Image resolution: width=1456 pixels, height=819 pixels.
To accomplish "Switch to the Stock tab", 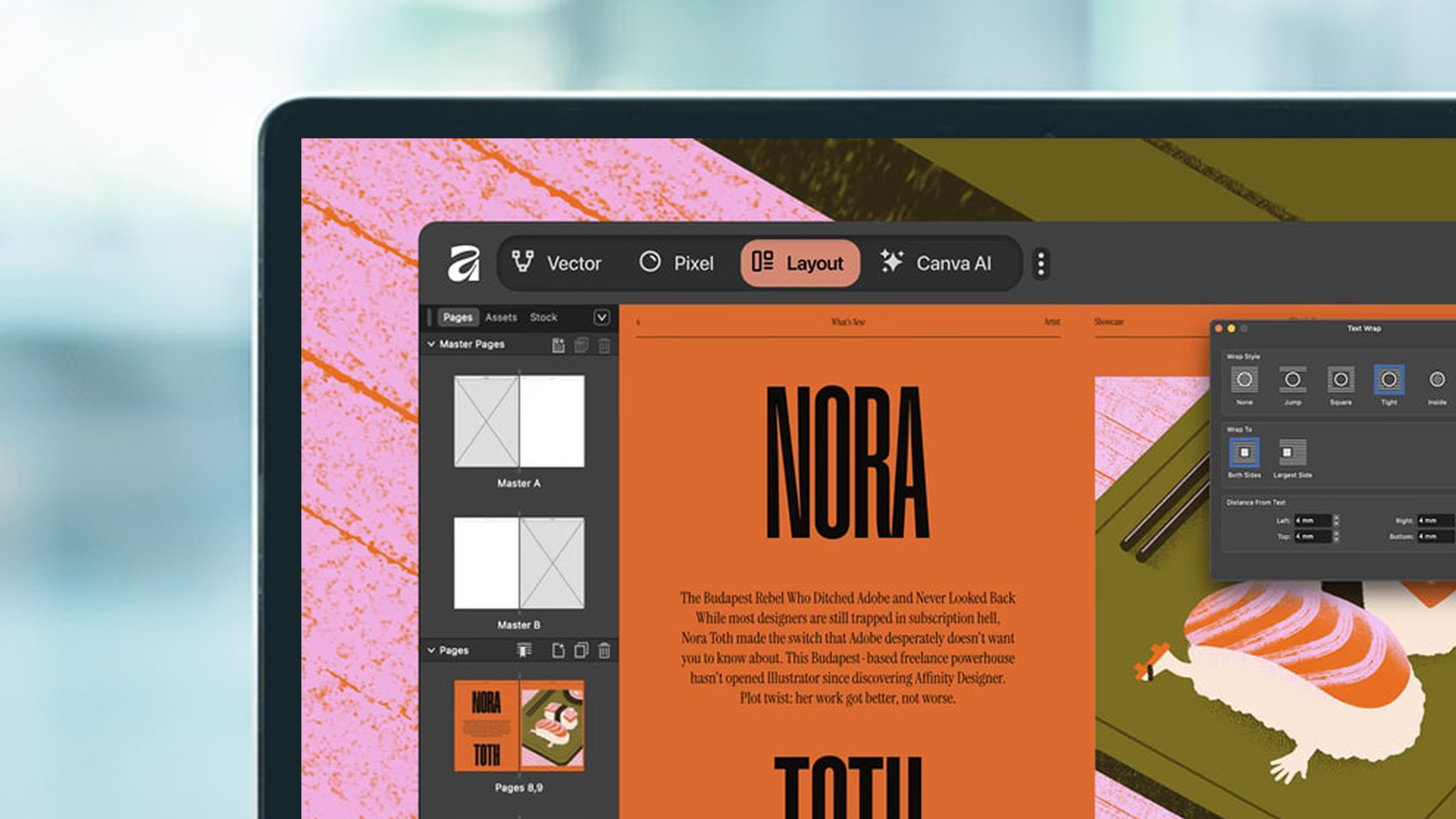I will (543, 317).
